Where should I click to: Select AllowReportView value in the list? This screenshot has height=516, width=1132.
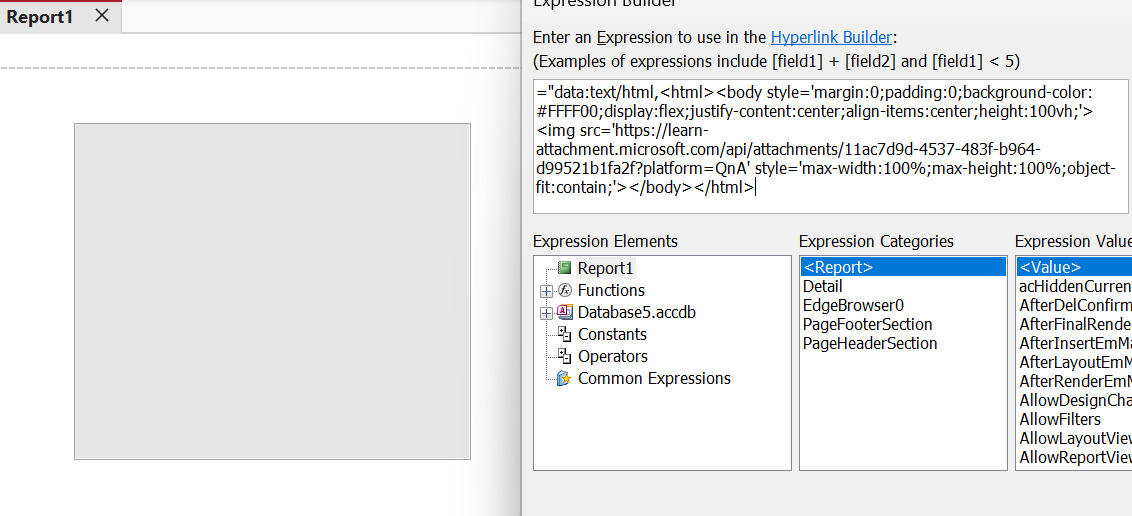tap(1075, 458)
